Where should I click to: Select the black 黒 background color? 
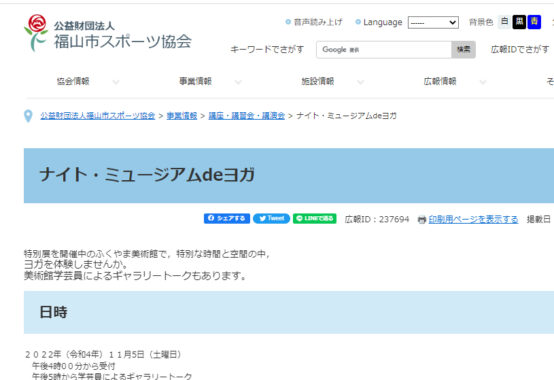tap(519, 22)
